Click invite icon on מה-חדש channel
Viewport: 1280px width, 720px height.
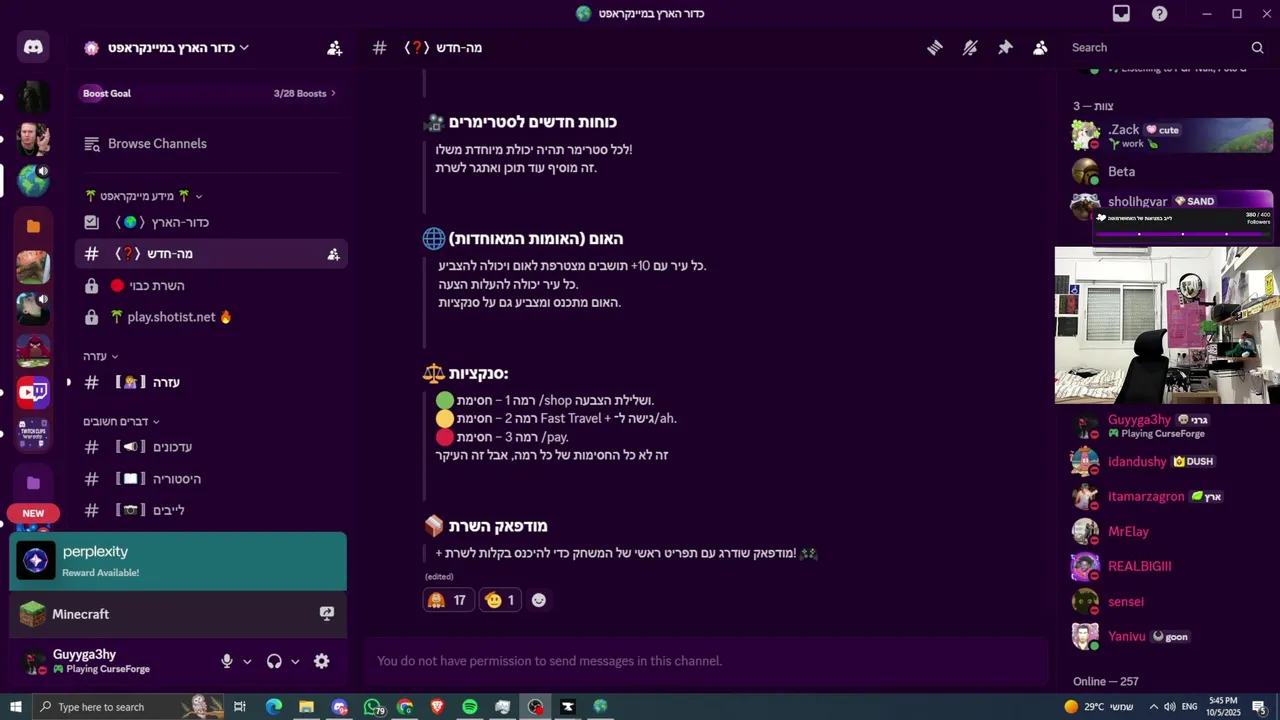pyautogui.click(x=333, y=254)
